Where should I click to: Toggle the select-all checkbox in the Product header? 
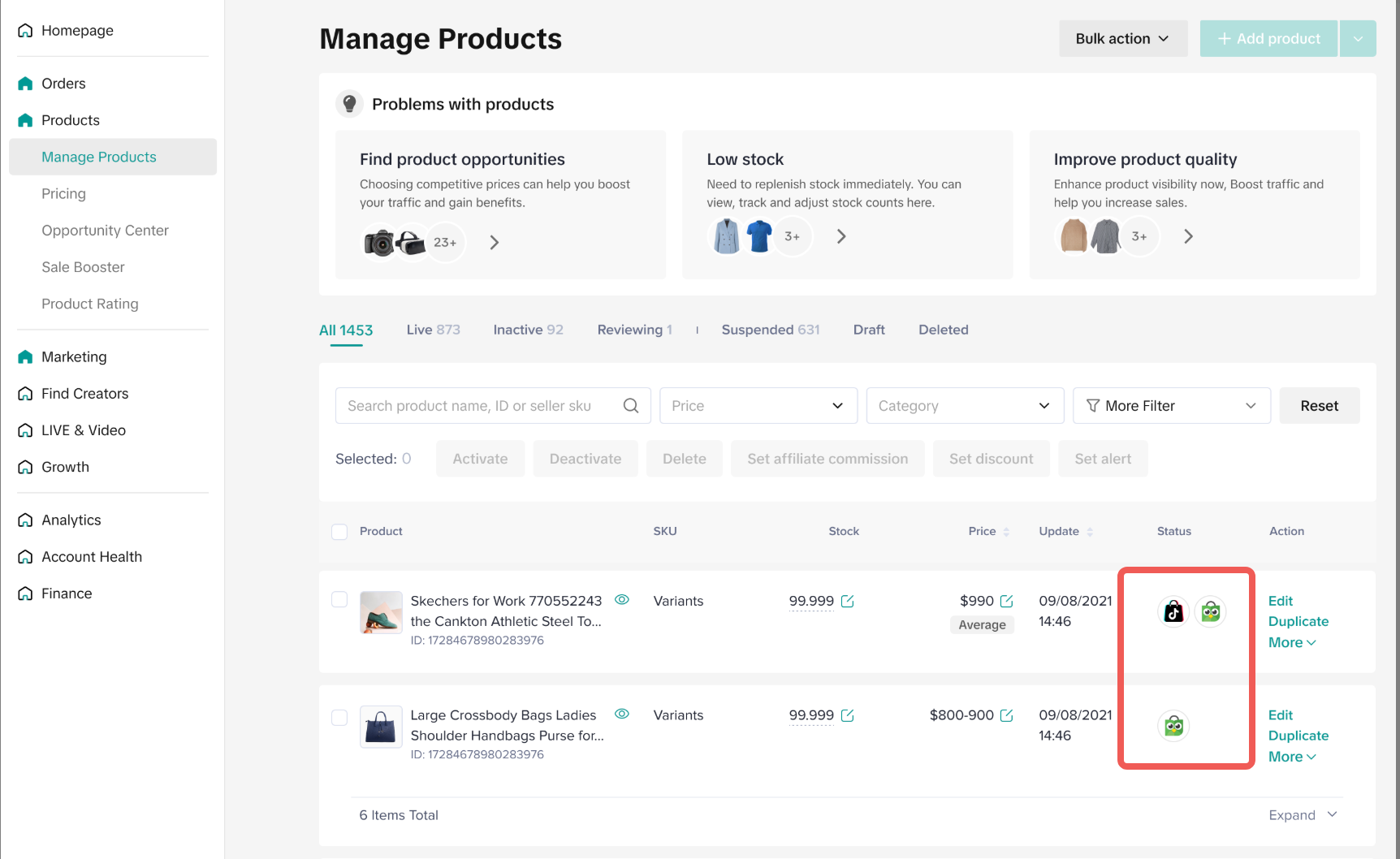(339, 532)
